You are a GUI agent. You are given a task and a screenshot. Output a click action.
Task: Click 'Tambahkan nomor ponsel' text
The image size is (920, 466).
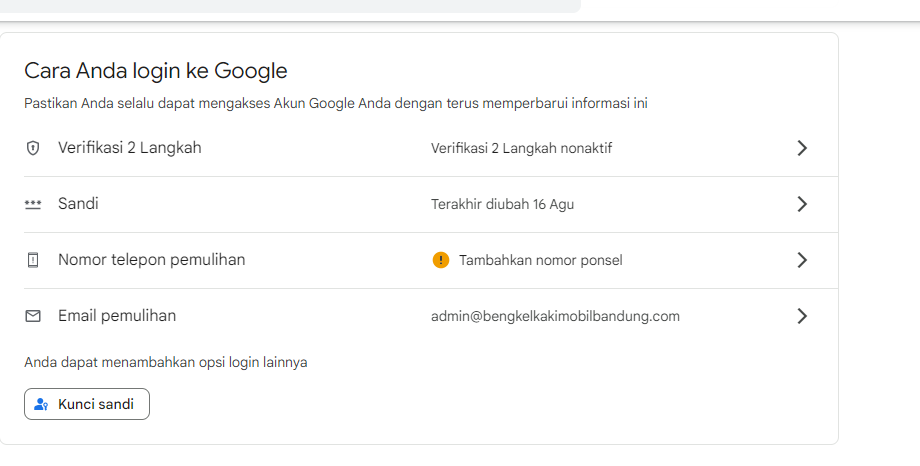point(540,261)
